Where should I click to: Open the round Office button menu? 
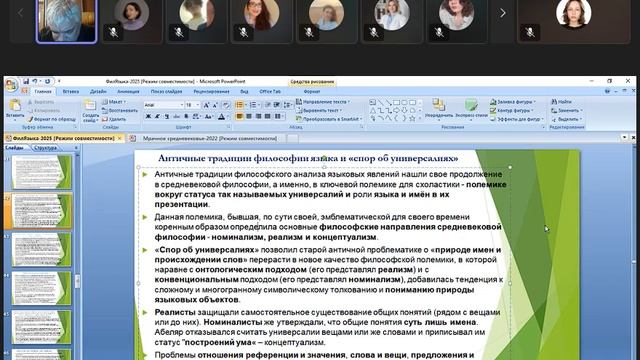tap(11, 85)
